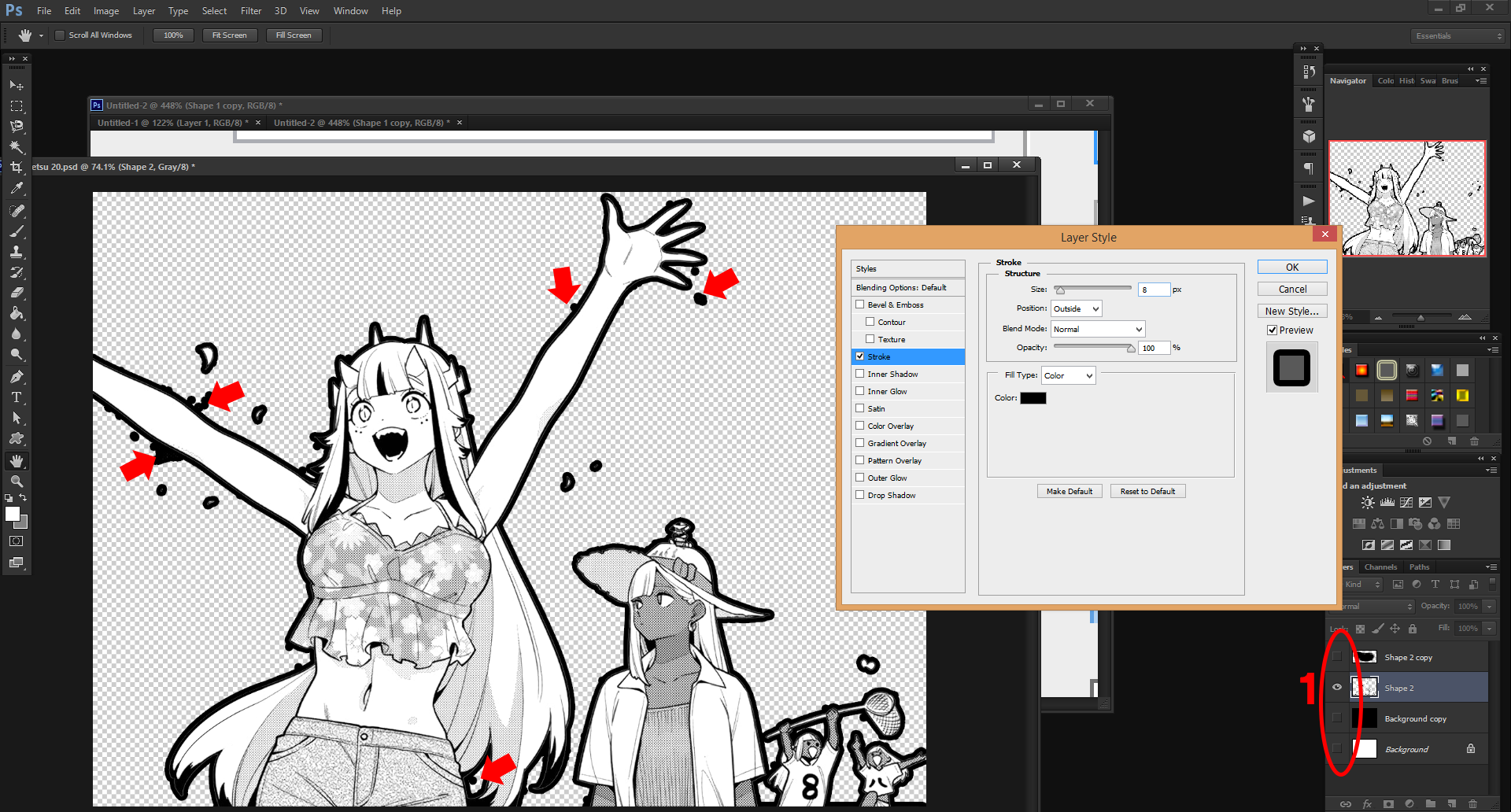This screenshot has width=1511, height=812.
Task: Open the Layers panel flyout menu
Action: click(1491, 567)
